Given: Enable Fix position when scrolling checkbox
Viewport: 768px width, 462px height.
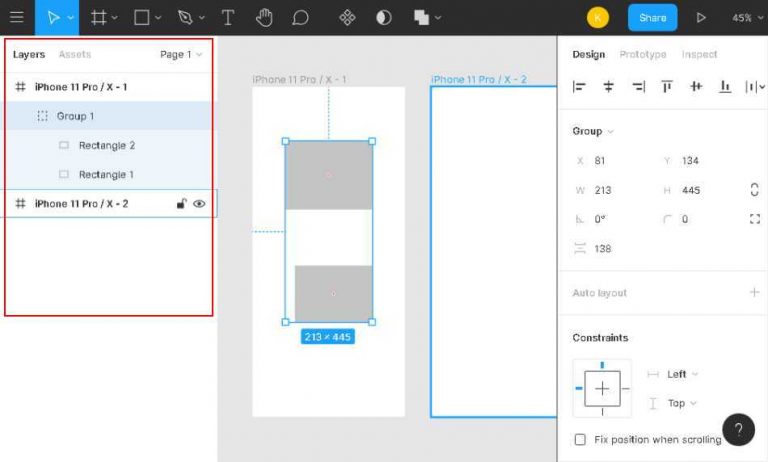Looking at the screenshot, I should pyautogui.click(x=580, y=440).
